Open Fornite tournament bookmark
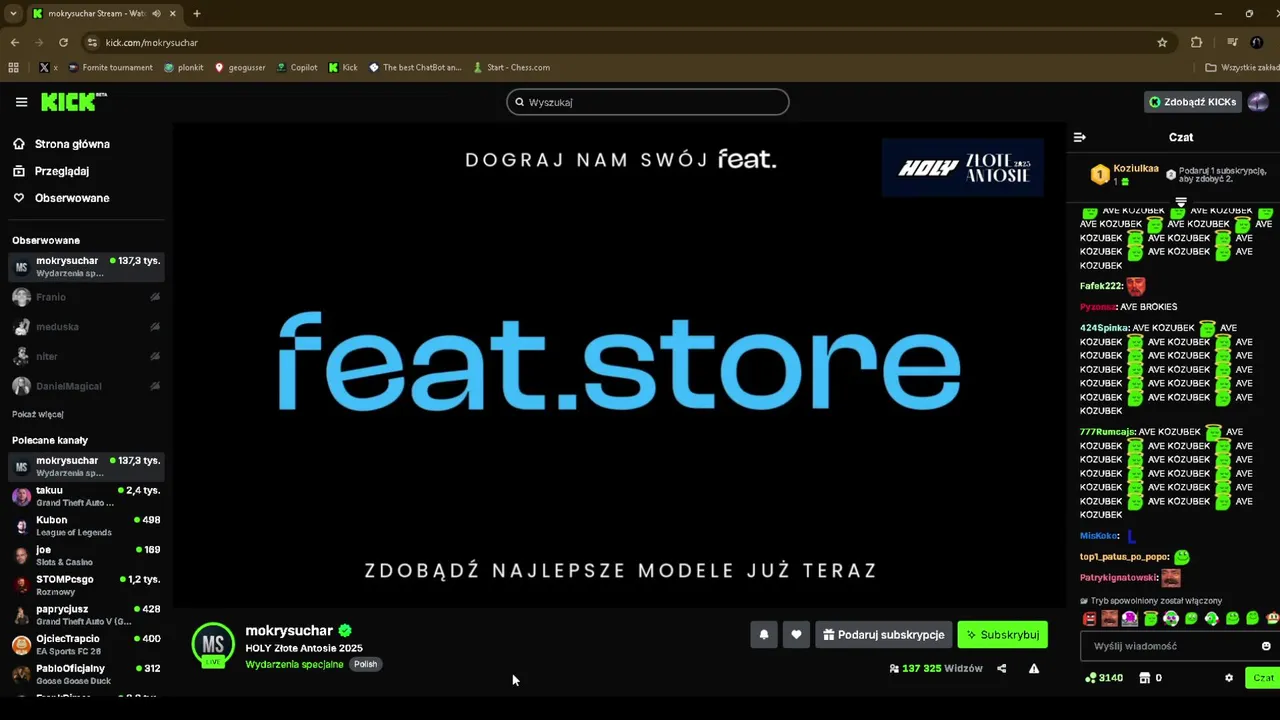Viewport: 1280px width, 720px height. point(110,67)
